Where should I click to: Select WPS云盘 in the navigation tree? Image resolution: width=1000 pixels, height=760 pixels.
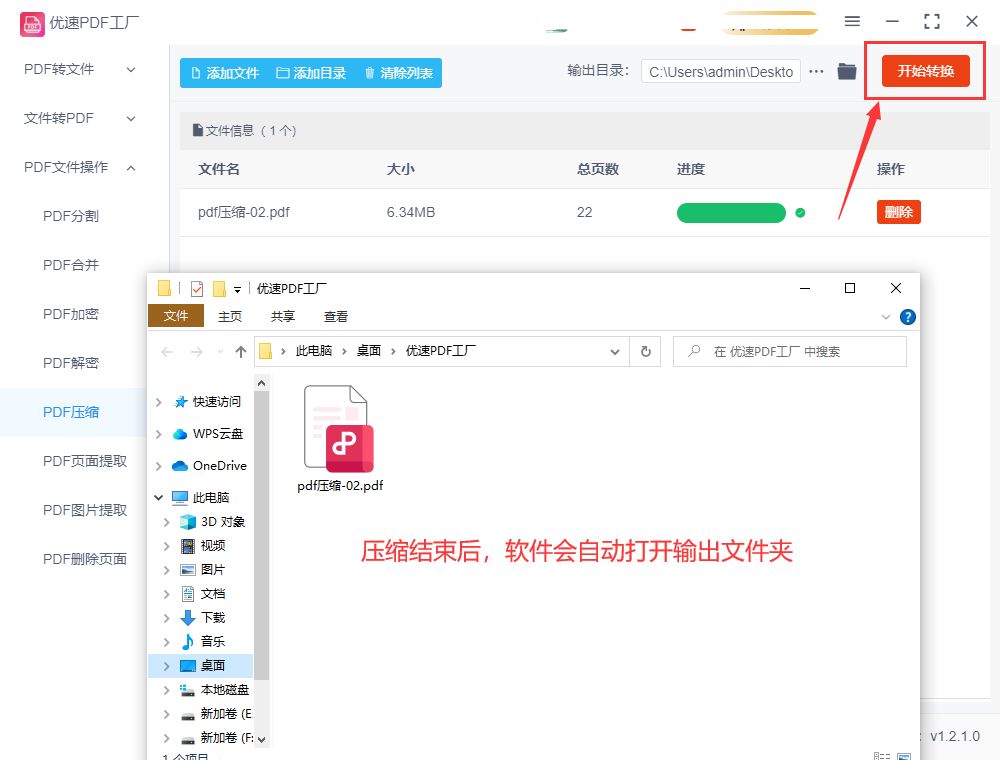[217, 434]
